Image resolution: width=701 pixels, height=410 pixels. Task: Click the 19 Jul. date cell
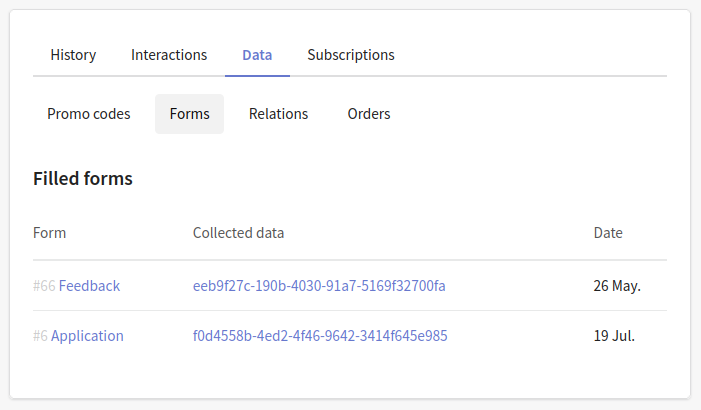614,336
